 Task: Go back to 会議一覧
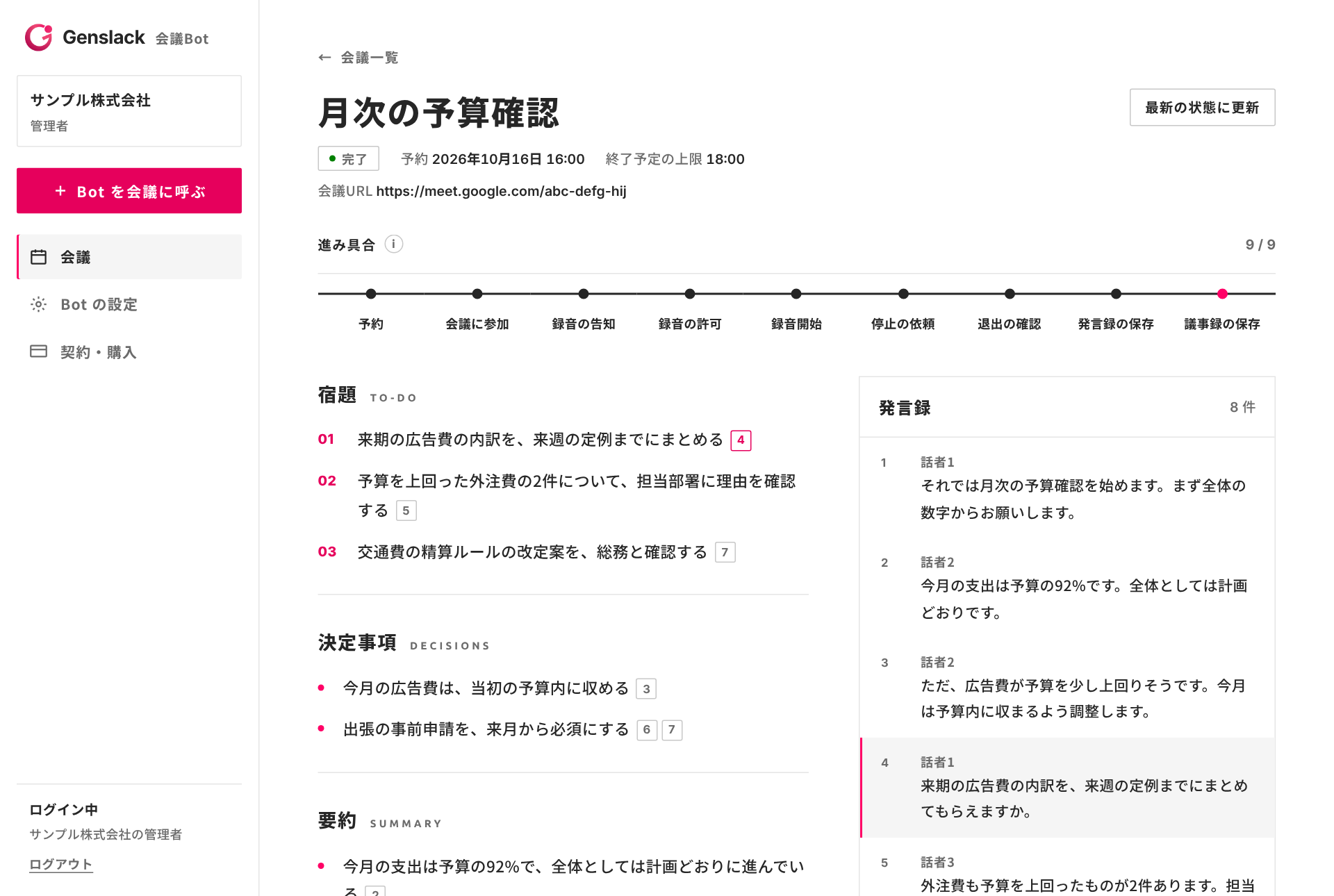click(x=359, y=58)
